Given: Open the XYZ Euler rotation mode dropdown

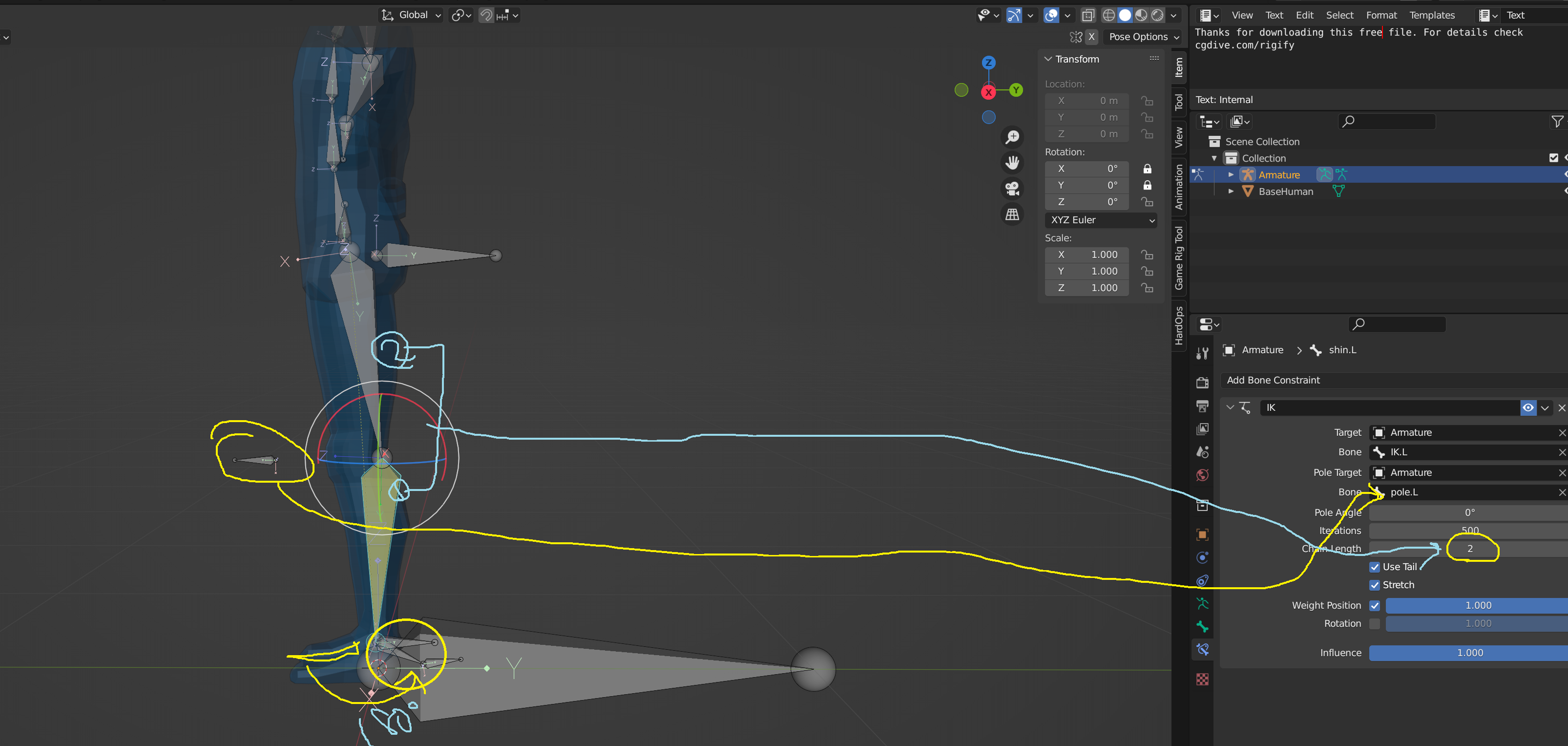Looking at the screenshot, I should [1101, 220].
